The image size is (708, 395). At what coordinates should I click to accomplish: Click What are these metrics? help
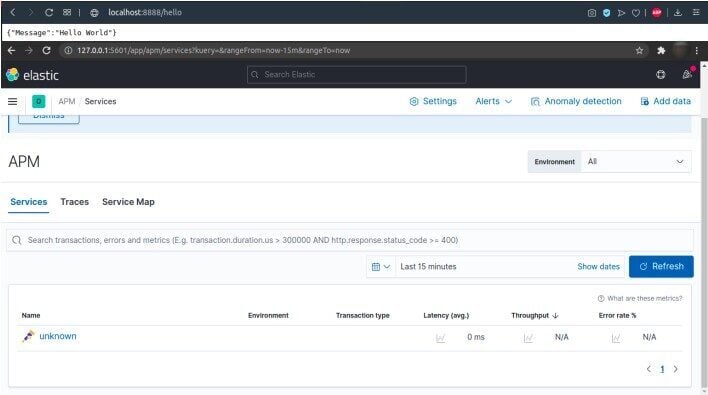[x=640, y=298]
